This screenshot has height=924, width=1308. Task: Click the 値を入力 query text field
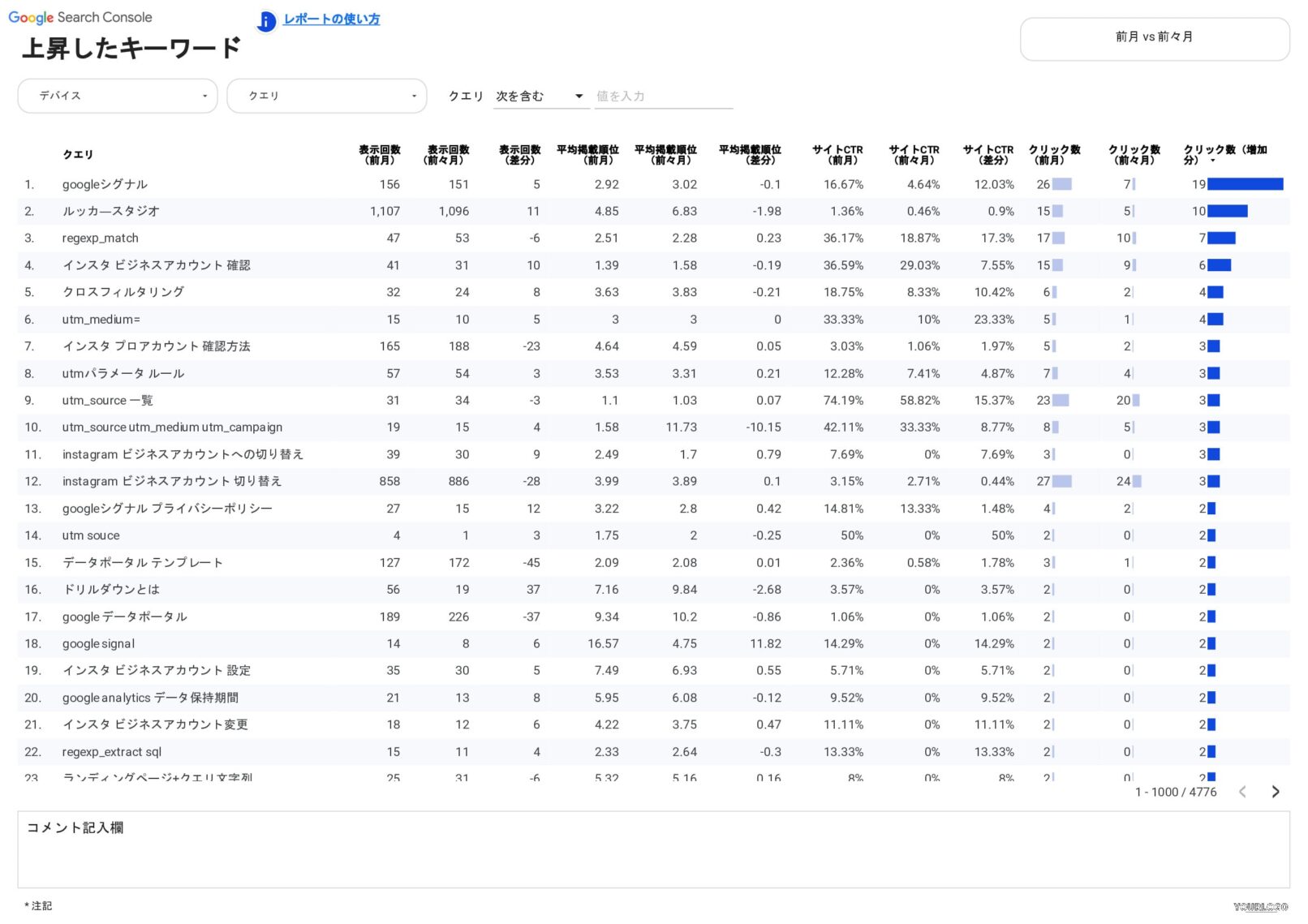click(663, 96)
